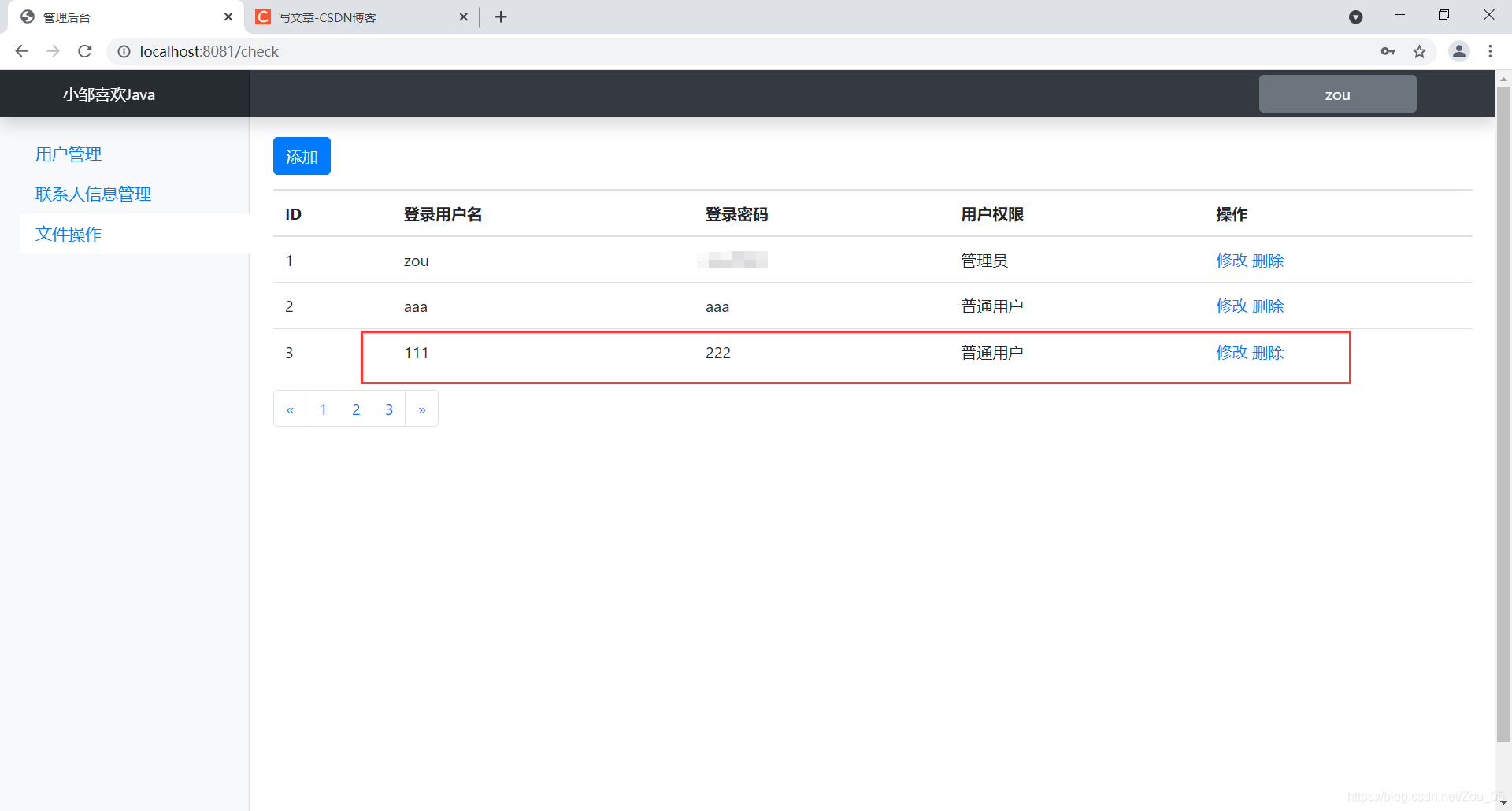Image resolution: width=1512 pixels, height=811 pixels.
Task: Open 联系人信息管理 in the sidebar
Action: pyautogui.click(x=93, y=194)
